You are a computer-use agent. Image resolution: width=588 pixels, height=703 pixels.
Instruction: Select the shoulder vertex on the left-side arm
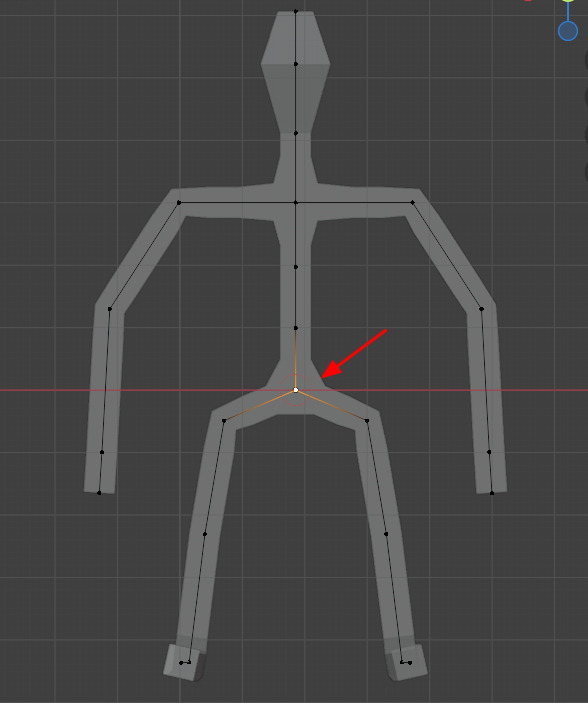click(x=179, y=203)
